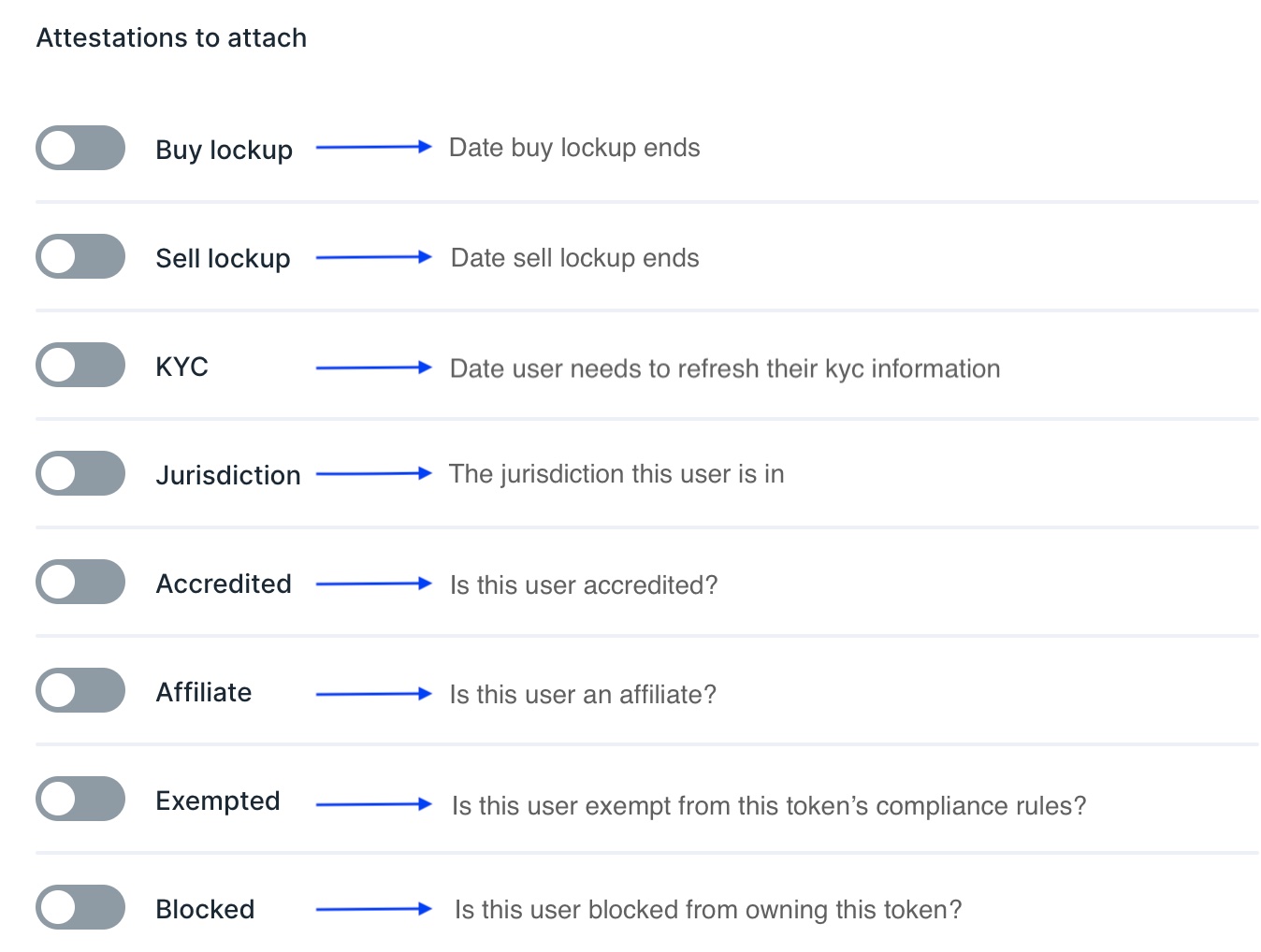Select the KYC label text
Image resolution: width=1261 pixels, height=952 pixels.
pos(181,367)
